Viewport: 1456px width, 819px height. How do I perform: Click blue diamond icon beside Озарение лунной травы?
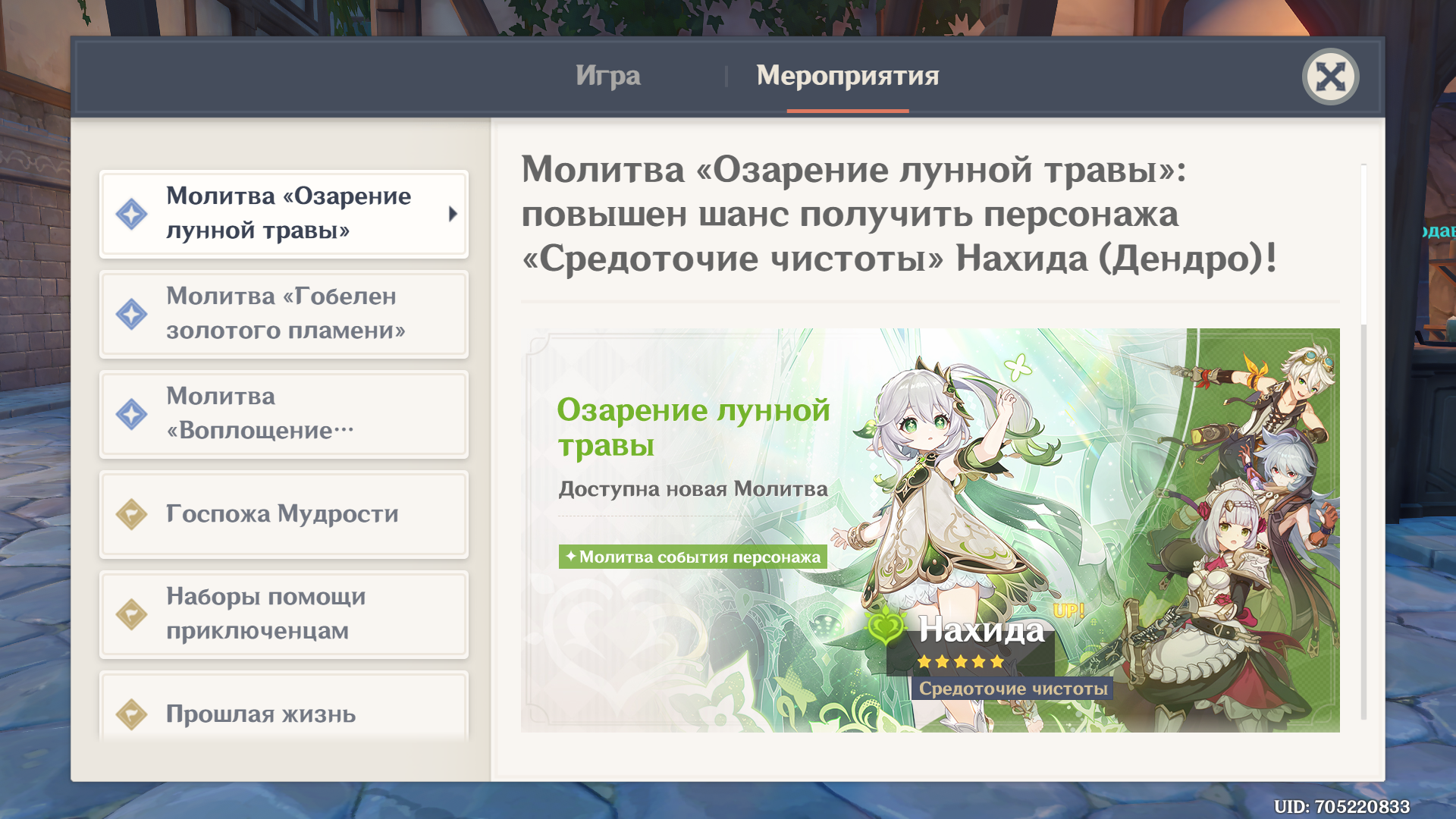131,214
